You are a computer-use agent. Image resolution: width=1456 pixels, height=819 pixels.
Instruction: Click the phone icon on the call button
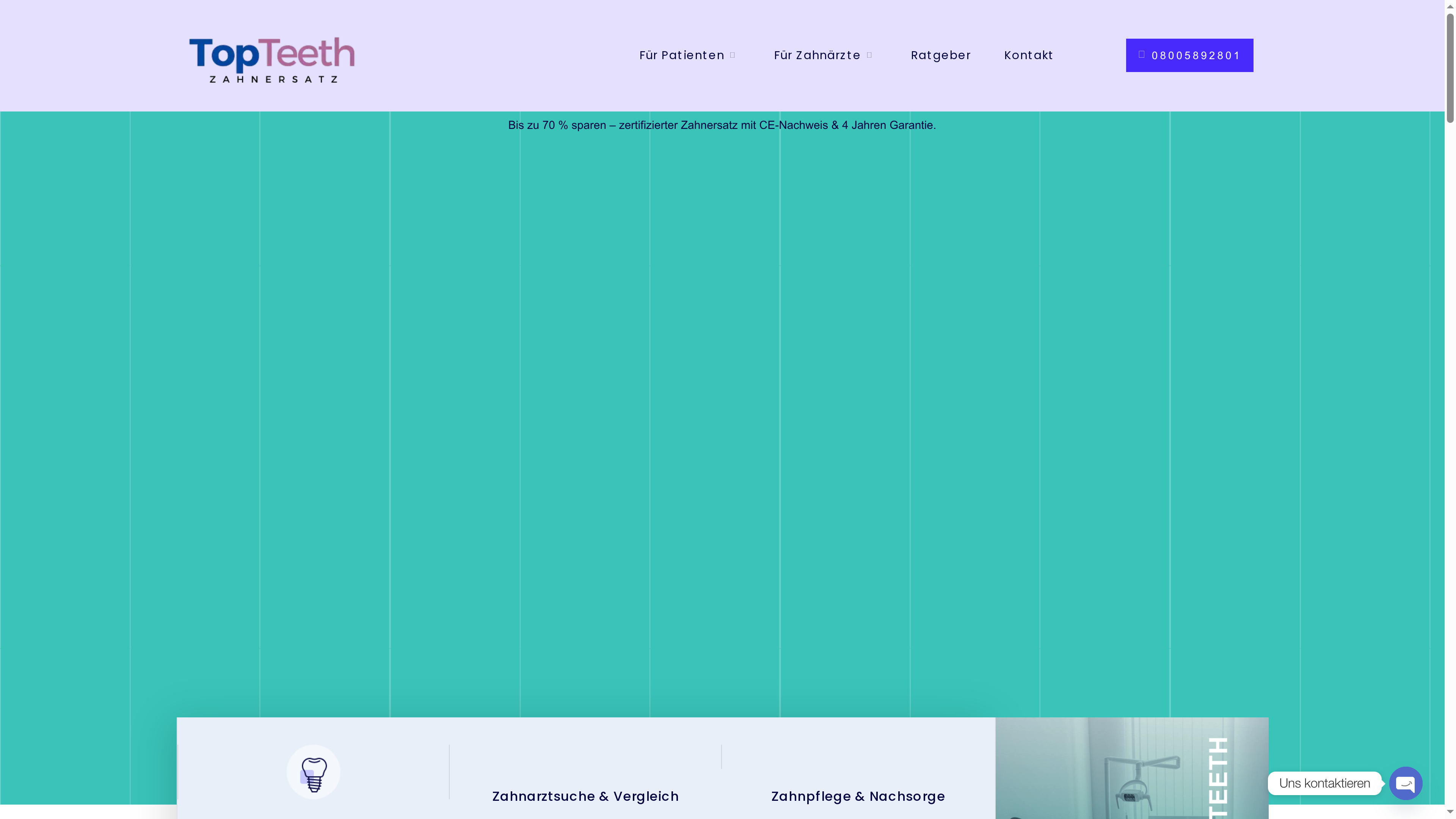(1142, 55)
